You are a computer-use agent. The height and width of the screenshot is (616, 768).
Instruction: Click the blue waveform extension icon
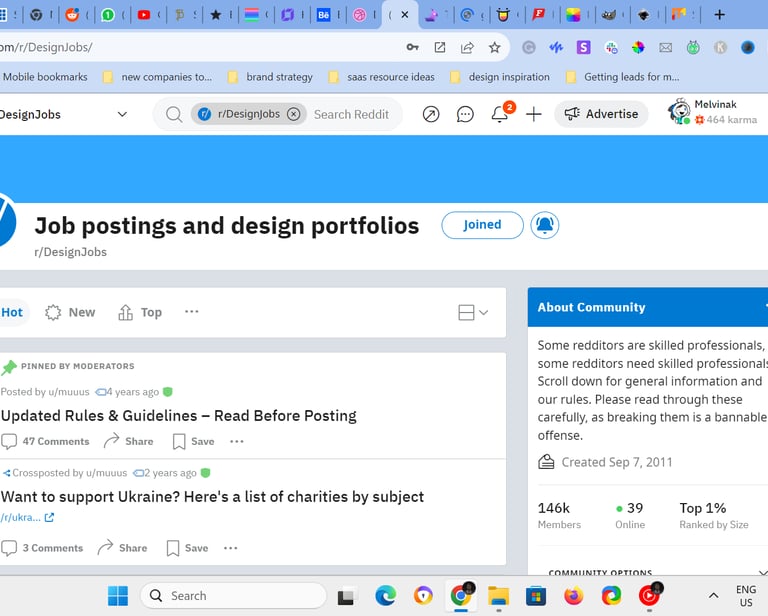tap(556, 47)
